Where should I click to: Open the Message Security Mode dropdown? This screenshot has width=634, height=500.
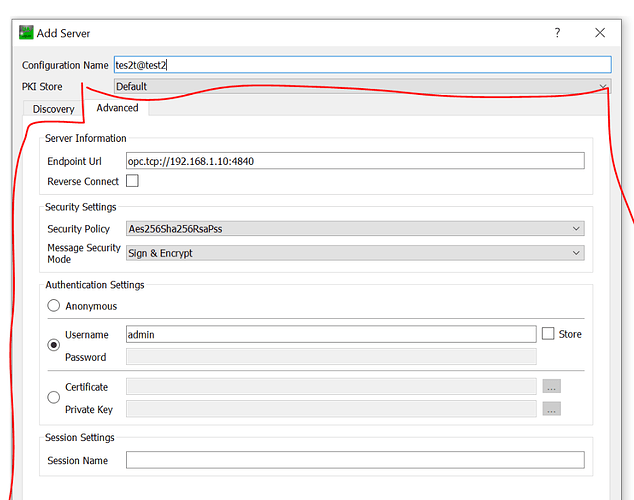click(x=354, y=253)
